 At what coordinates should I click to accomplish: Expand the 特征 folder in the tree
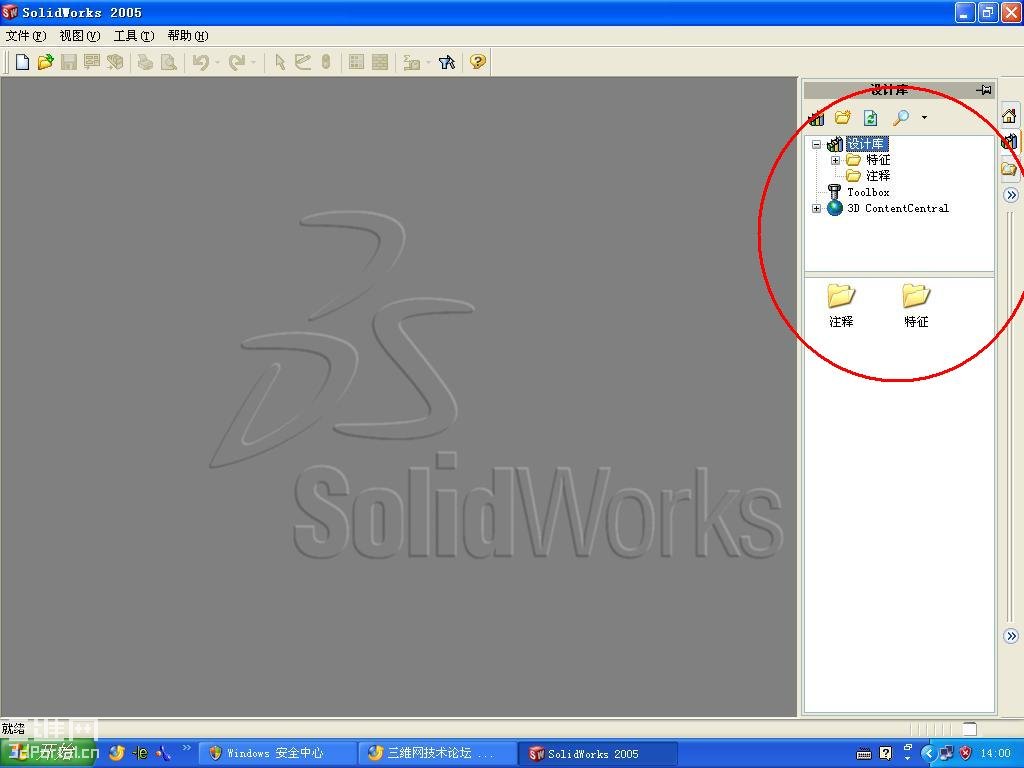click(835, 160)
